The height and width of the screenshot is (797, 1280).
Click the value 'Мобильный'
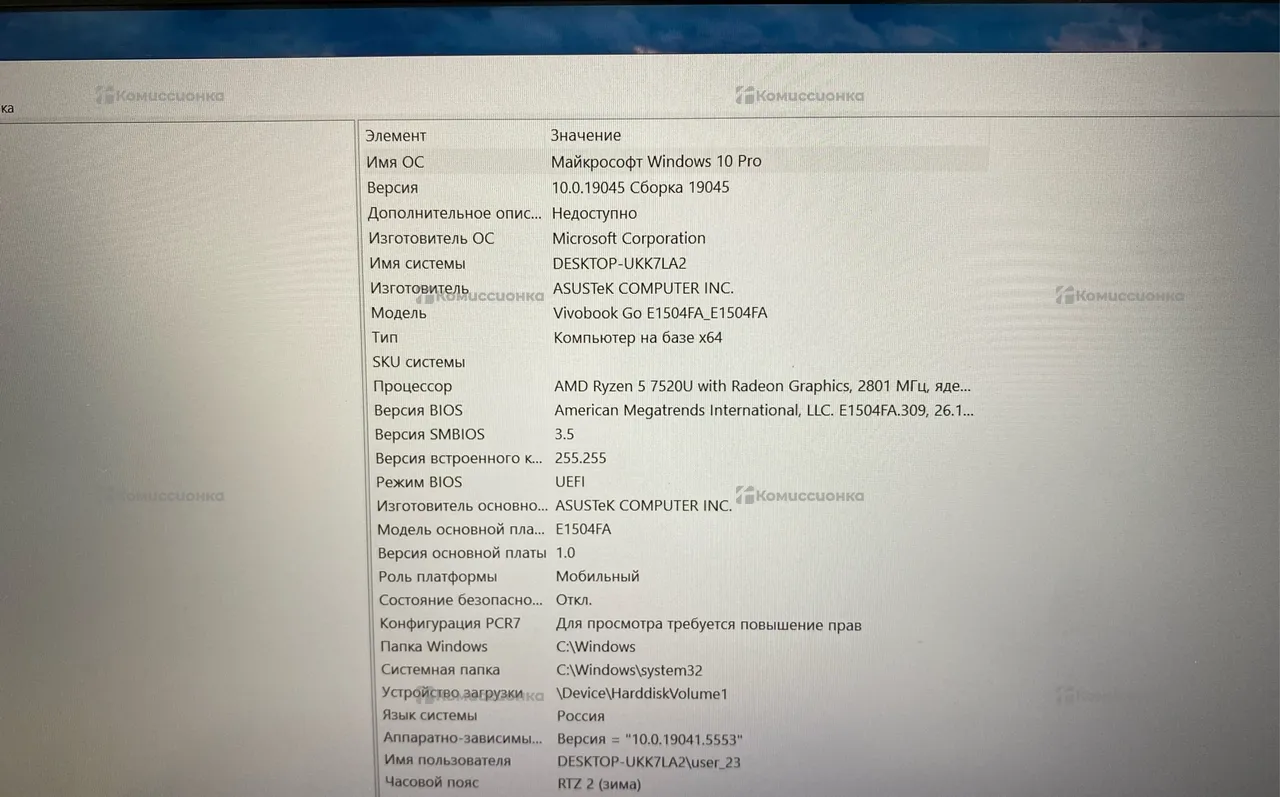[x=598, y=576]
